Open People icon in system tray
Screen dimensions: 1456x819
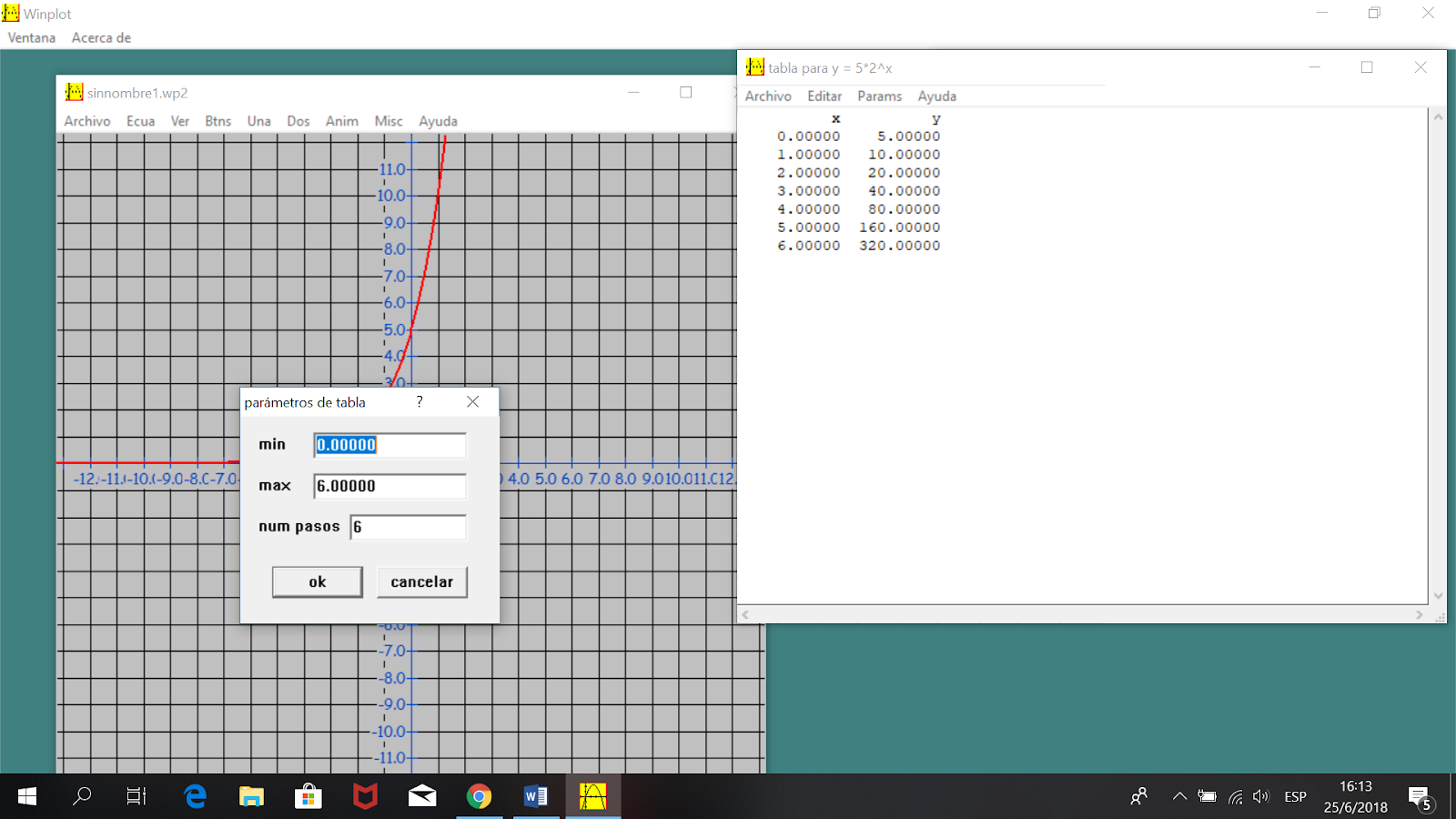coord(1138,797)
